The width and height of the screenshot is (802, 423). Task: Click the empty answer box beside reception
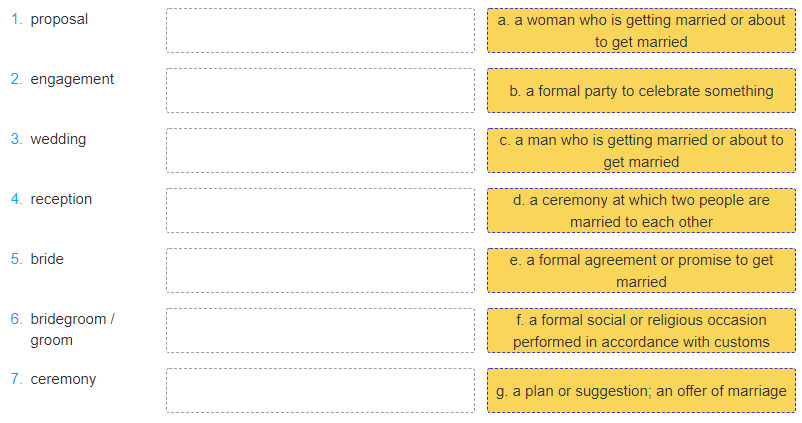[320, 210]
